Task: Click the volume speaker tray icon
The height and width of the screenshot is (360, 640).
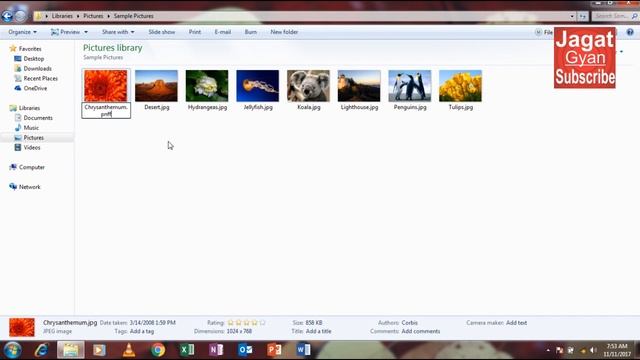Action: pyautogui.click(x=593, y=350)
